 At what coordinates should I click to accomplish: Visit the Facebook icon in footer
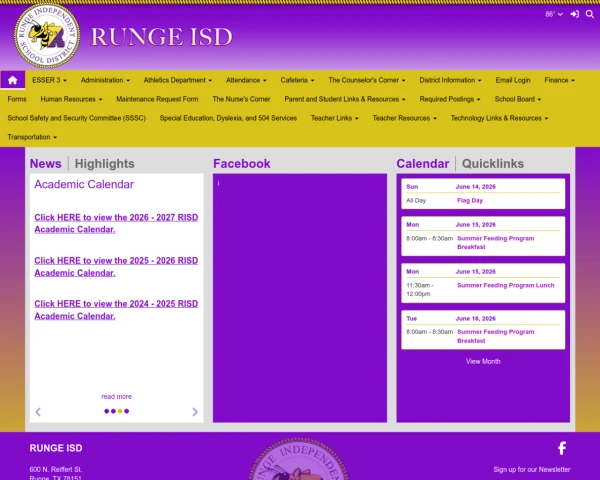coord(562,448)
